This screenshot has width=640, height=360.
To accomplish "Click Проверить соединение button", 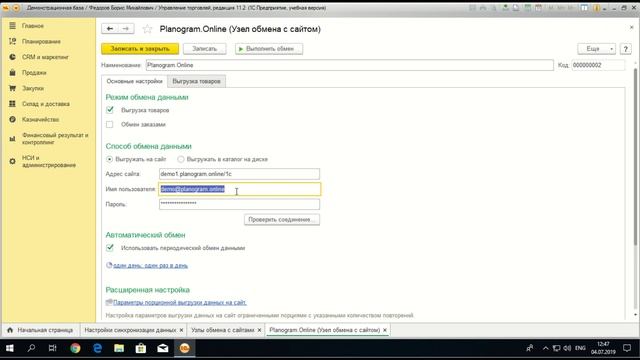I will coord(282,220).
